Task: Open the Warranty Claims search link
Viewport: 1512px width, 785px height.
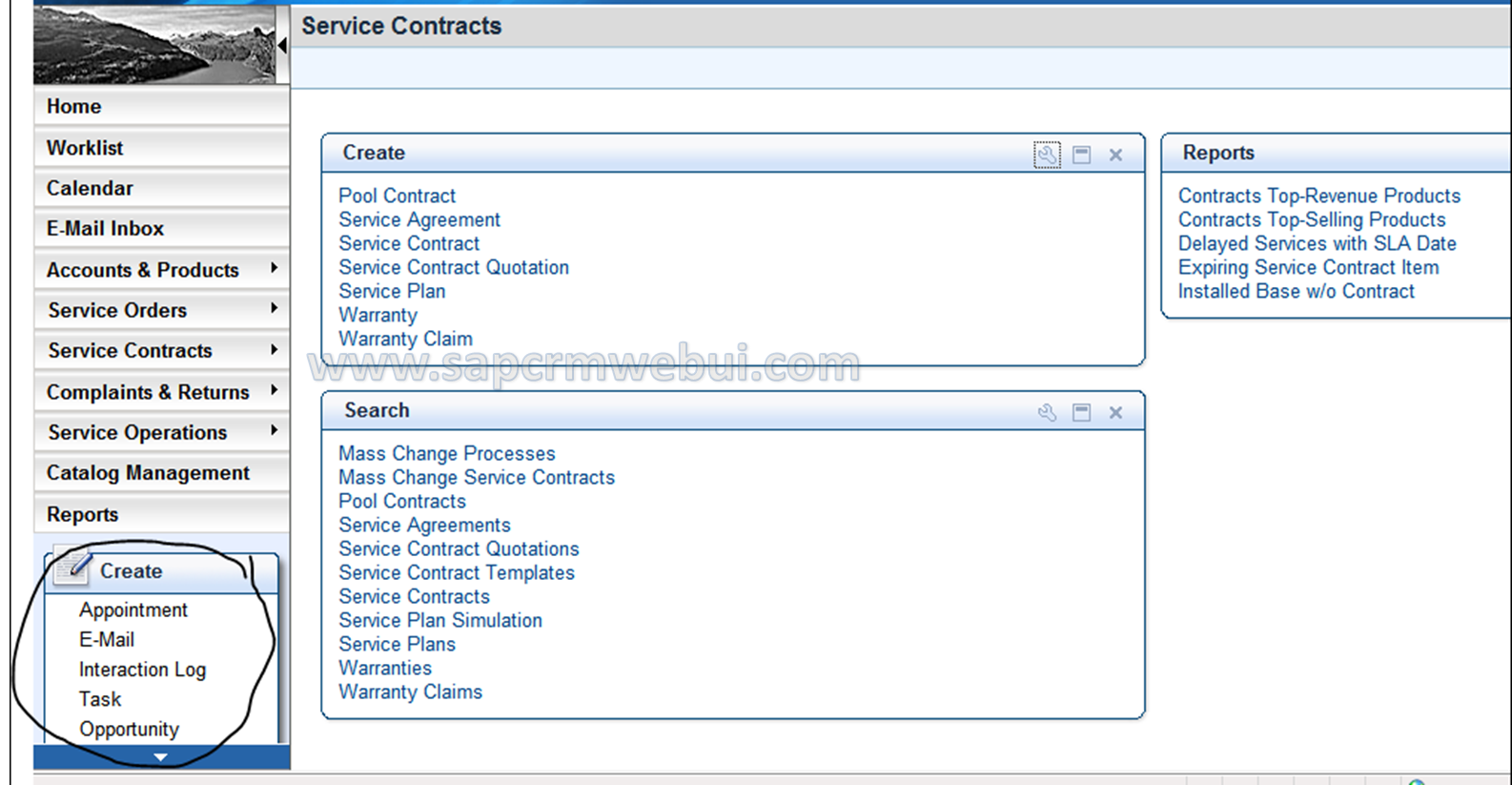Action: pos(410,692)
